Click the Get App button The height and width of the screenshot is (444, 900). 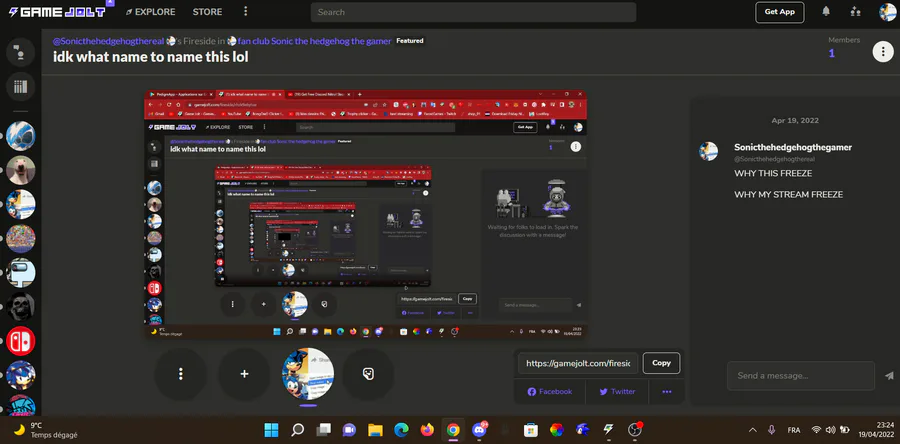pos(779,12)
